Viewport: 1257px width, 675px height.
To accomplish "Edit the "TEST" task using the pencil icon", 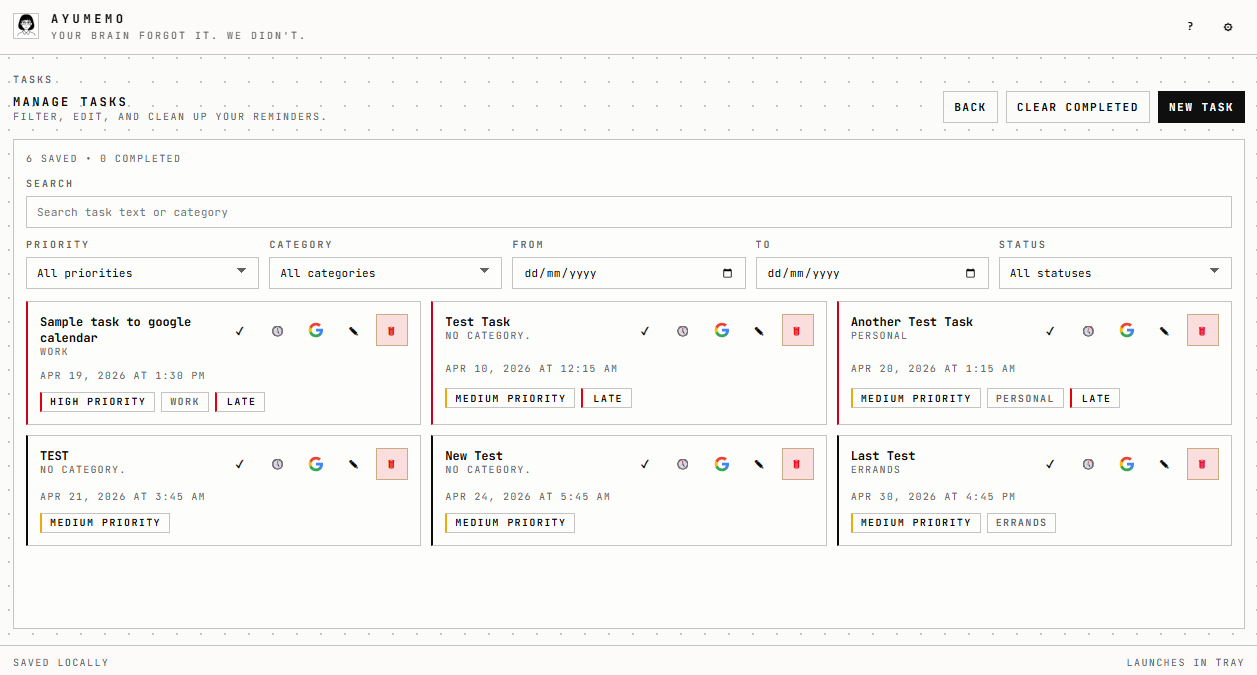I will point(353,464).
